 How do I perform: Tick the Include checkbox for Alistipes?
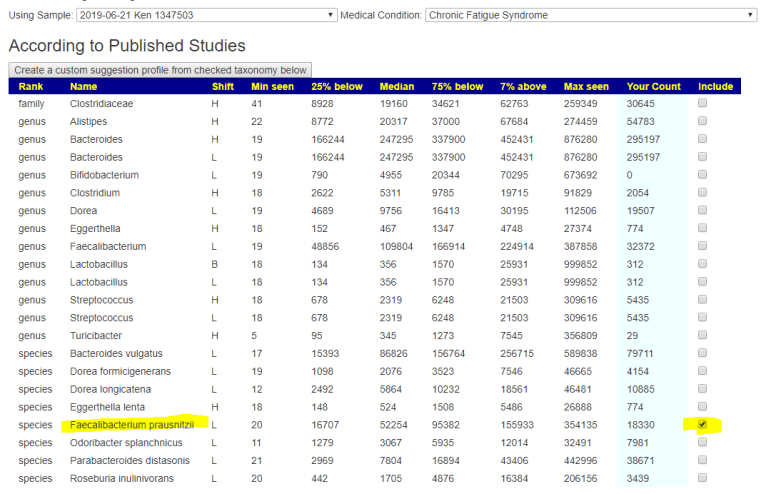(x=702, y=121)
